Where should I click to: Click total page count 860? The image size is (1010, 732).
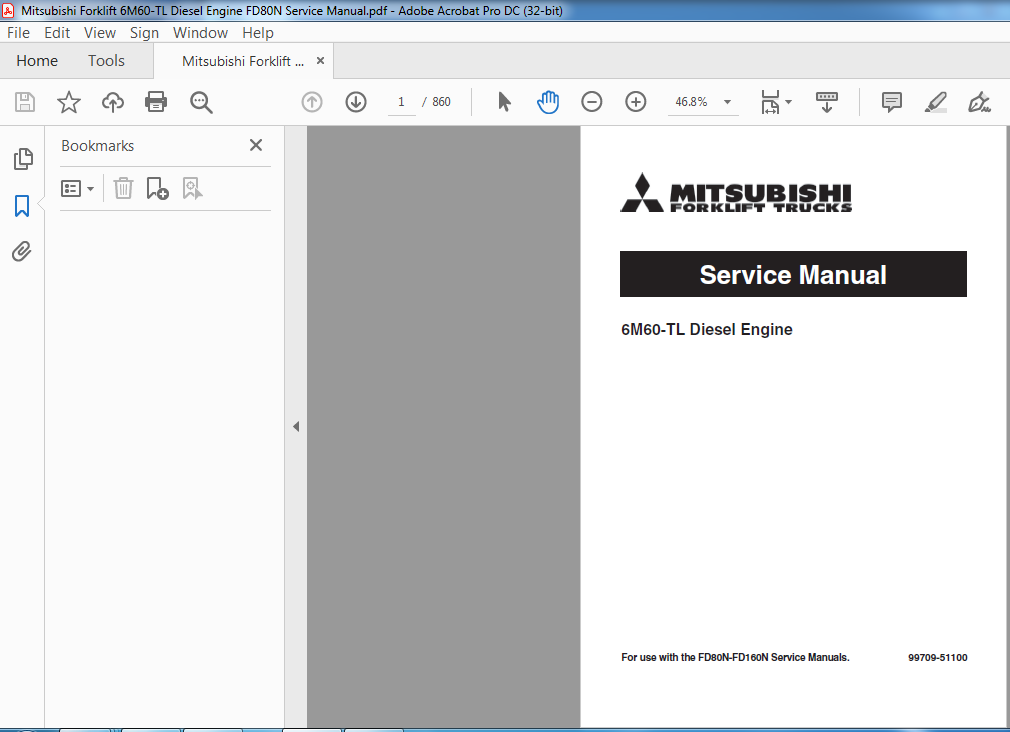[x=441, y=102]
